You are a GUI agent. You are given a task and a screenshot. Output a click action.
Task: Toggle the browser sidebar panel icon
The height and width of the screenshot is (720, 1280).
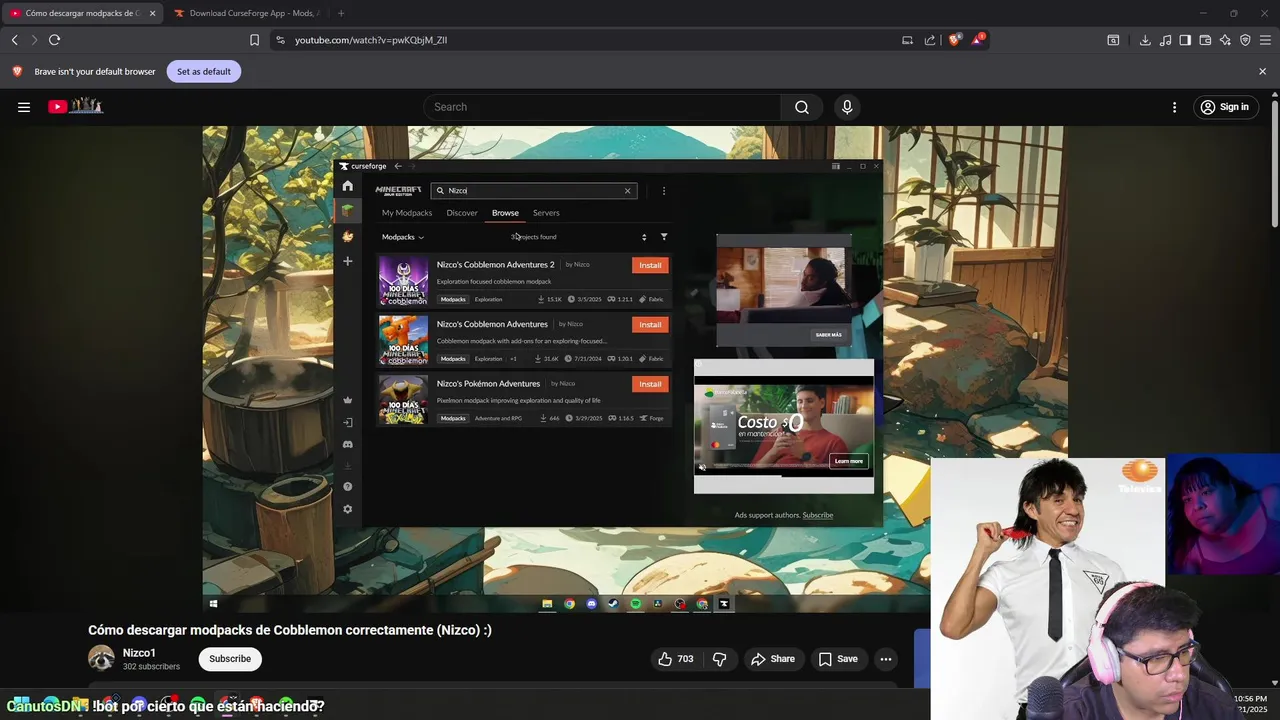1185,40
